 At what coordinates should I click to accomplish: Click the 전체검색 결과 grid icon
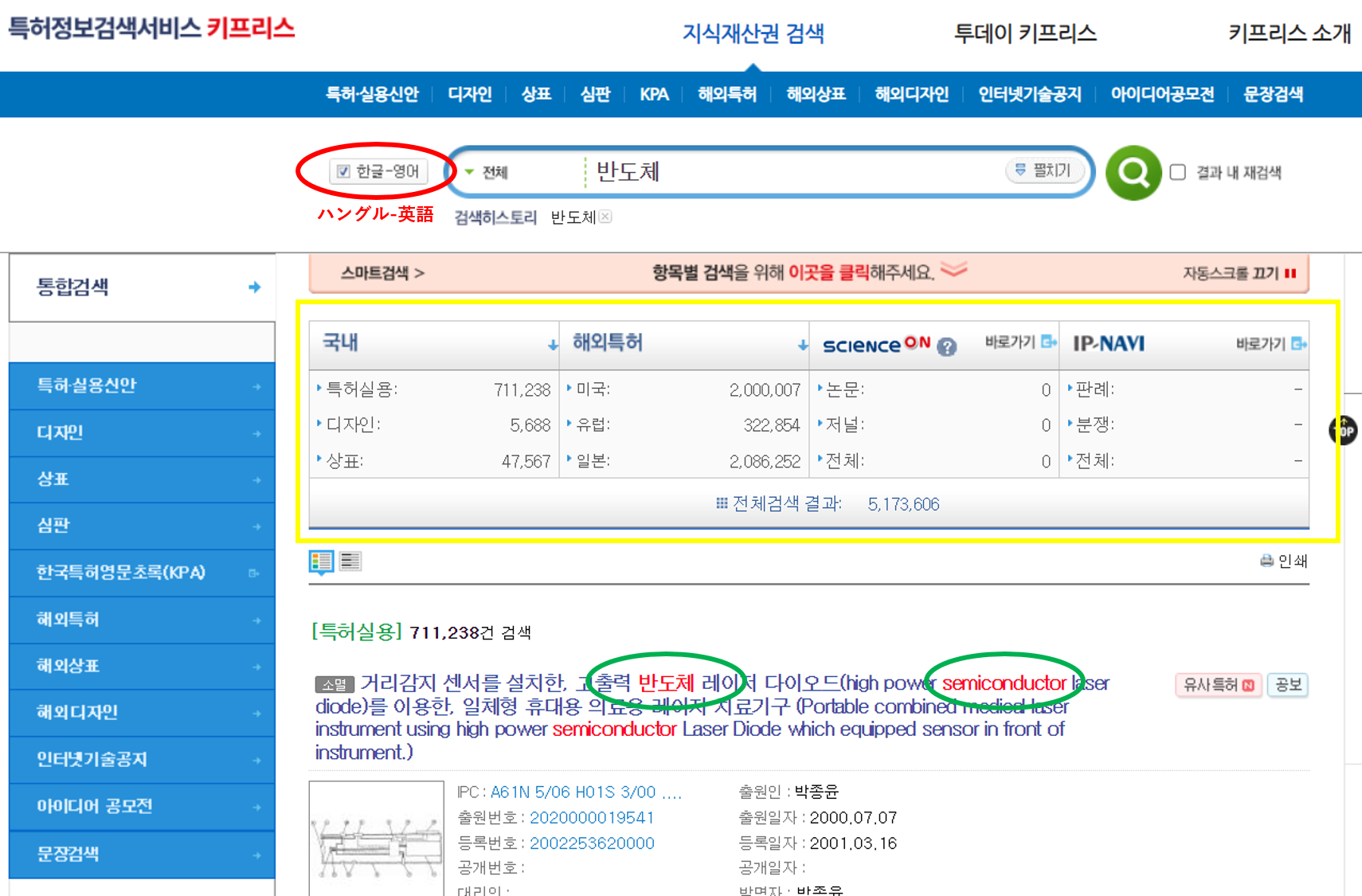click(x=722, y=503)
